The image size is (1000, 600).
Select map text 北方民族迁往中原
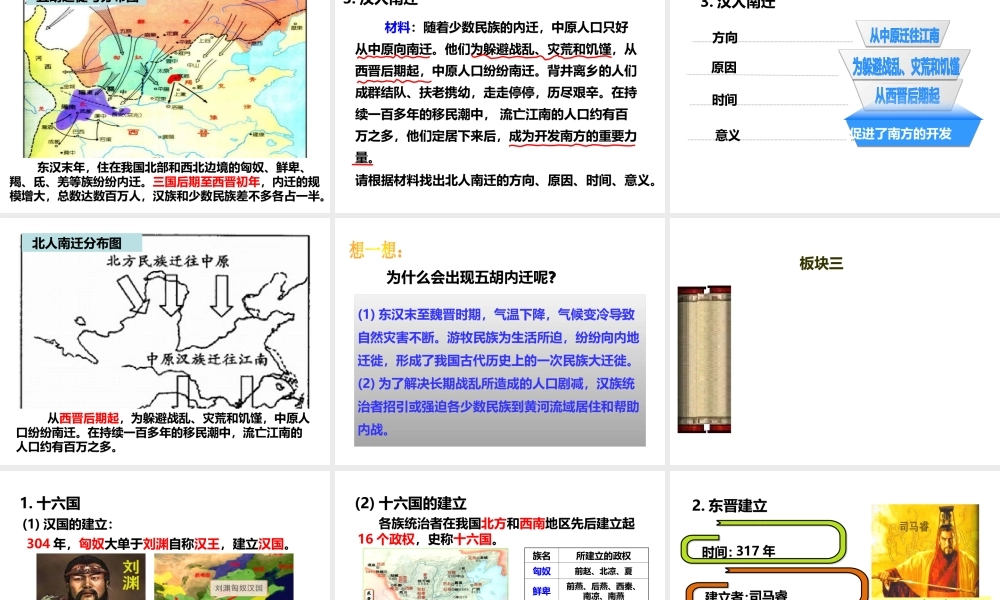(168, 261)
